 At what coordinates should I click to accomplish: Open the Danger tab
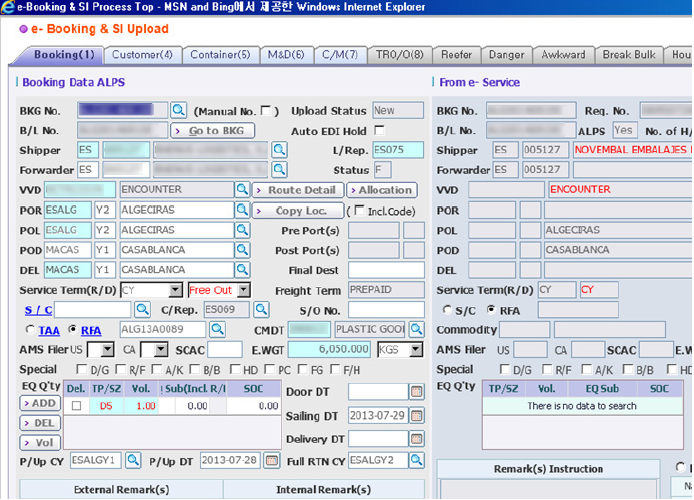tap(506, 55)
